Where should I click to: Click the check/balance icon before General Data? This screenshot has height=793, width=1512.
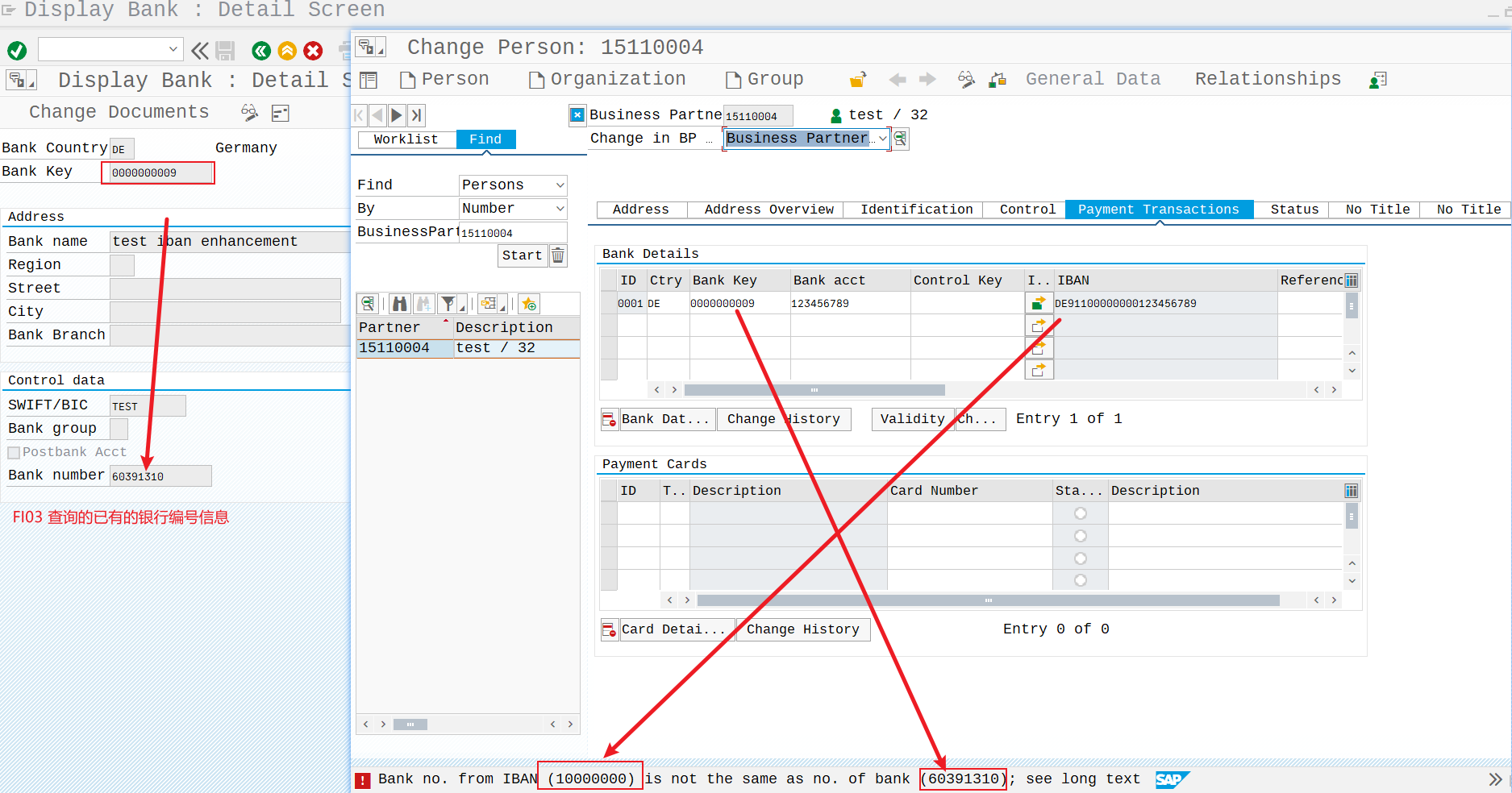coord(998,80)
